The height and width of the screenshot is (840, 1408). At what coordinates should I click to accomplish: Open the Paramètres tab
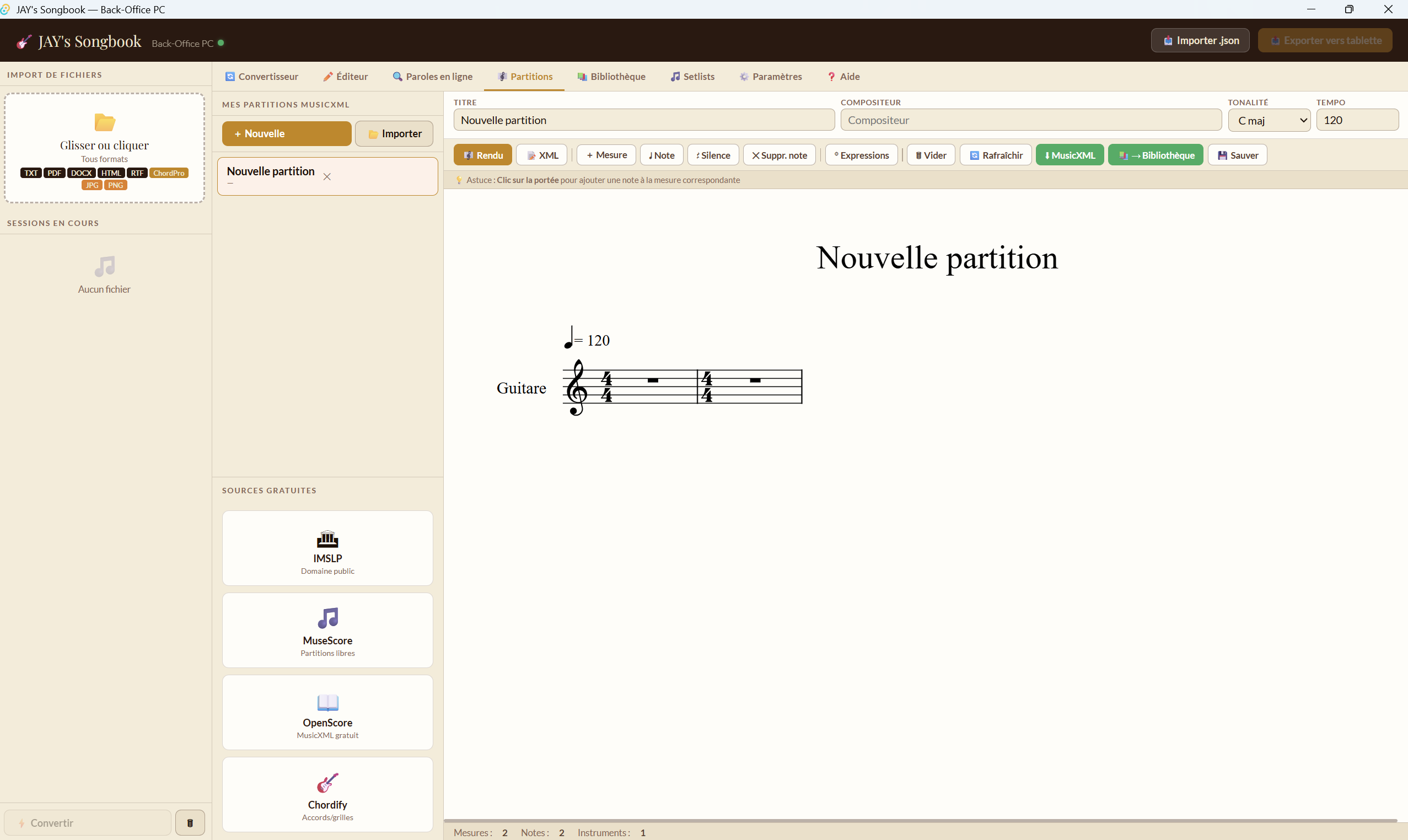[771, 77]
